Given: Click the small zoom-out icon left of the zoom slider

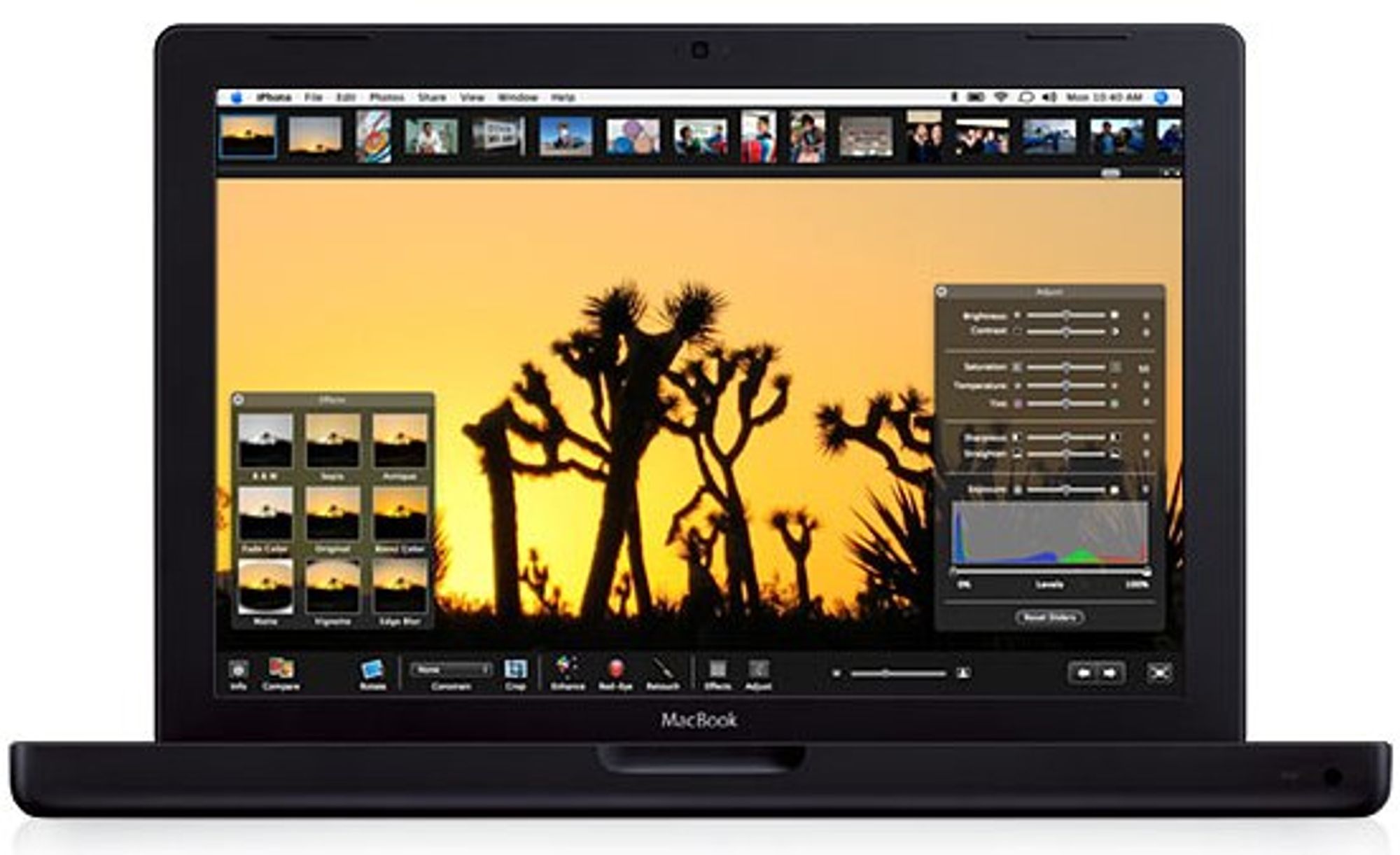Looking at the screenshot, I should pyautogui.click(x=836, y=674).
